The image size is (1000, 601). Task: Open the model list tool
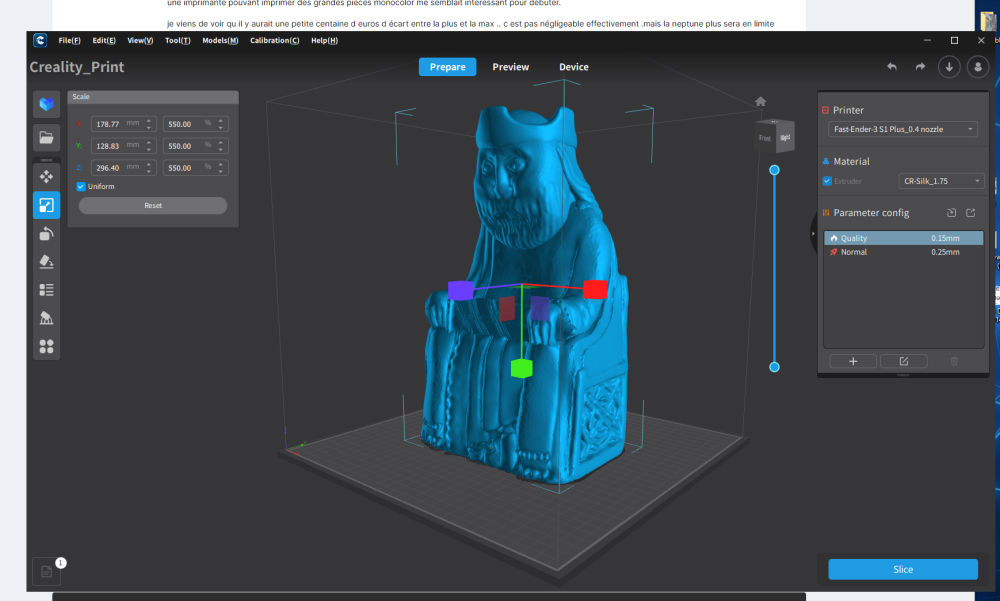pos(47,290)
